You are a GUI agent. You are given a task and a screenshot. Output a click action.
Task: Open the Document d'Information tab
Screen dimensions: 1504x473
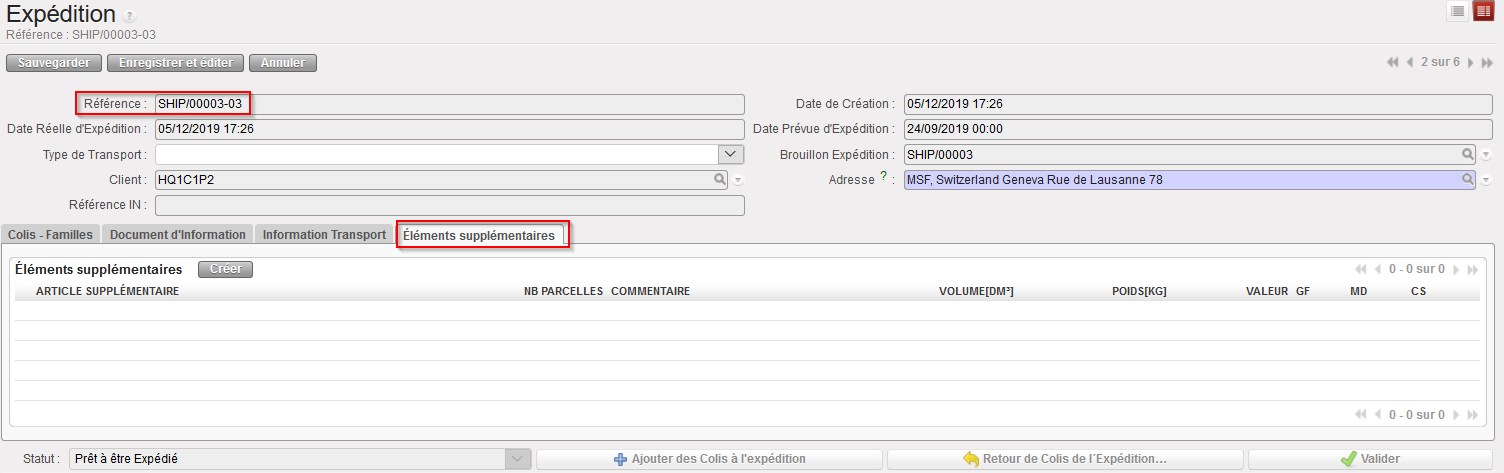click(178, 234)
